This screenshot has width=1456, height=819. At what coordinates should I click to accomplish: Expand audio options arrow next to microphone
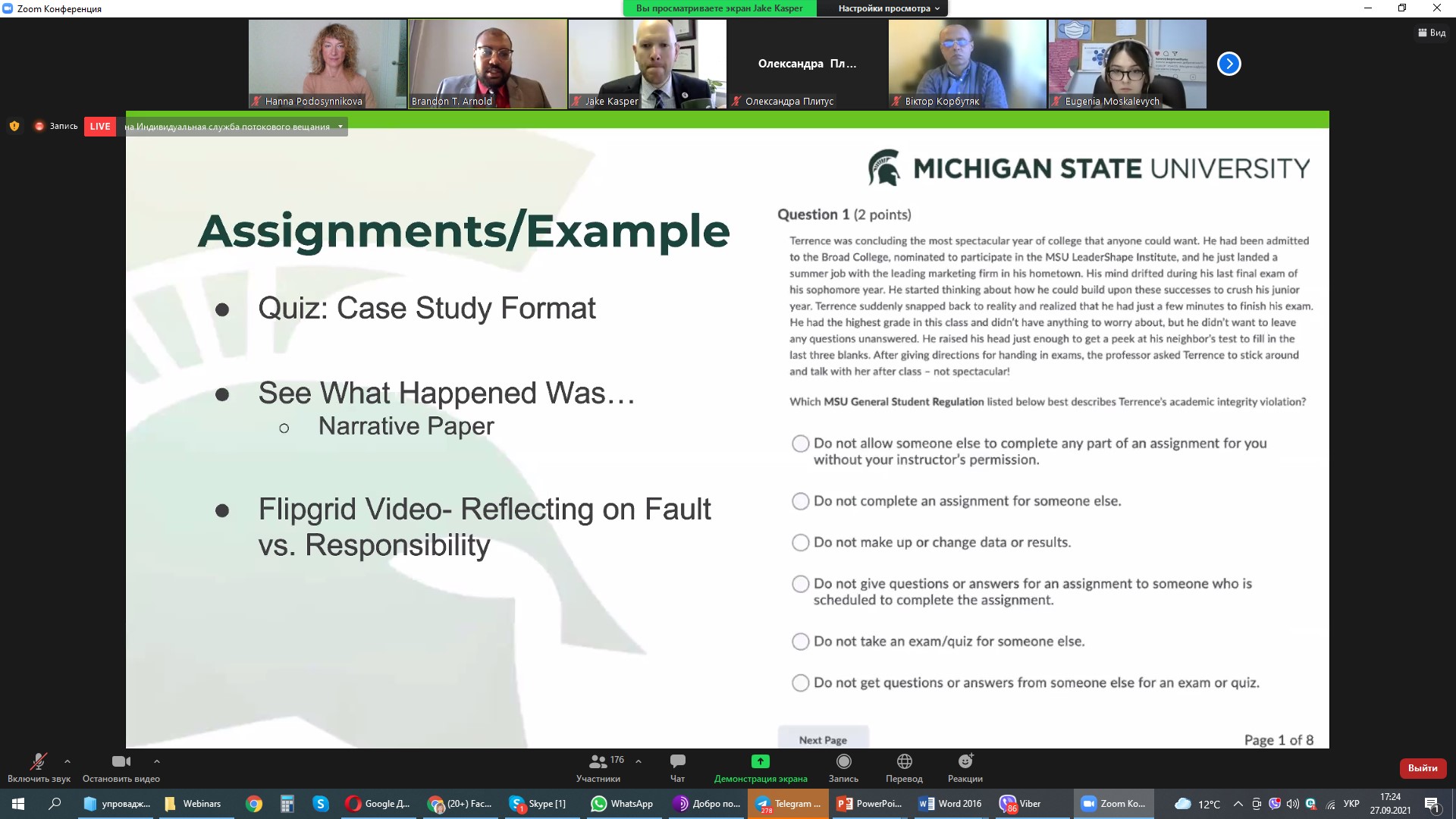[x=67, y=761]
